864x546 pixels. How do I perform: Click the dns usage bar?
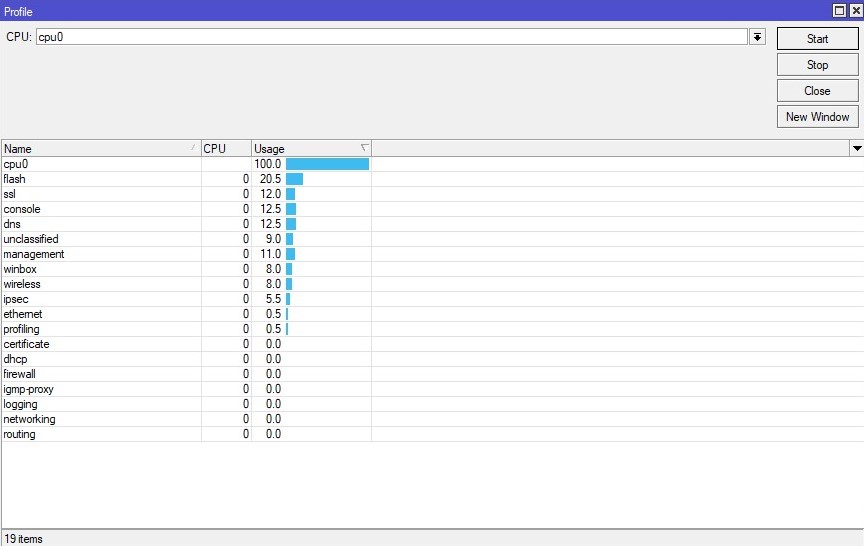pos(291,224)
